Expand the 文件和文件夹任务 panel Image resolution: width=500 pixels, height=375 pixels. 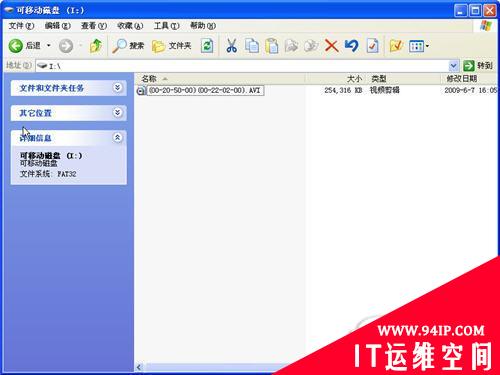pyautogui.click(x=117, y=88)
